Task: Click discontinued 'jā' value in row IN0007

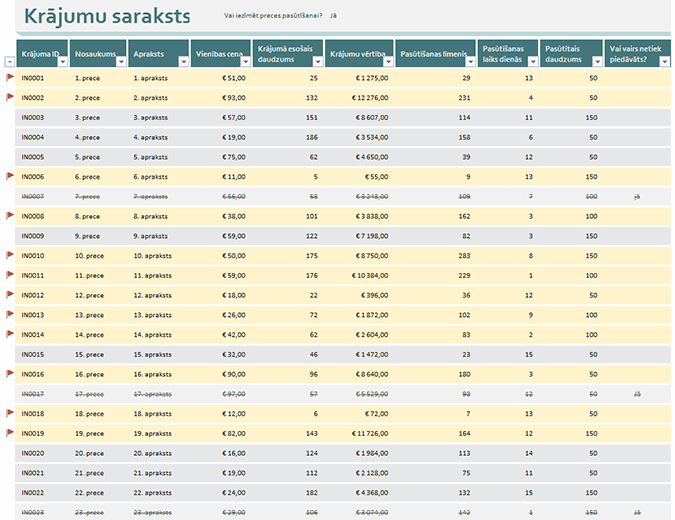Action: point(637,196)
